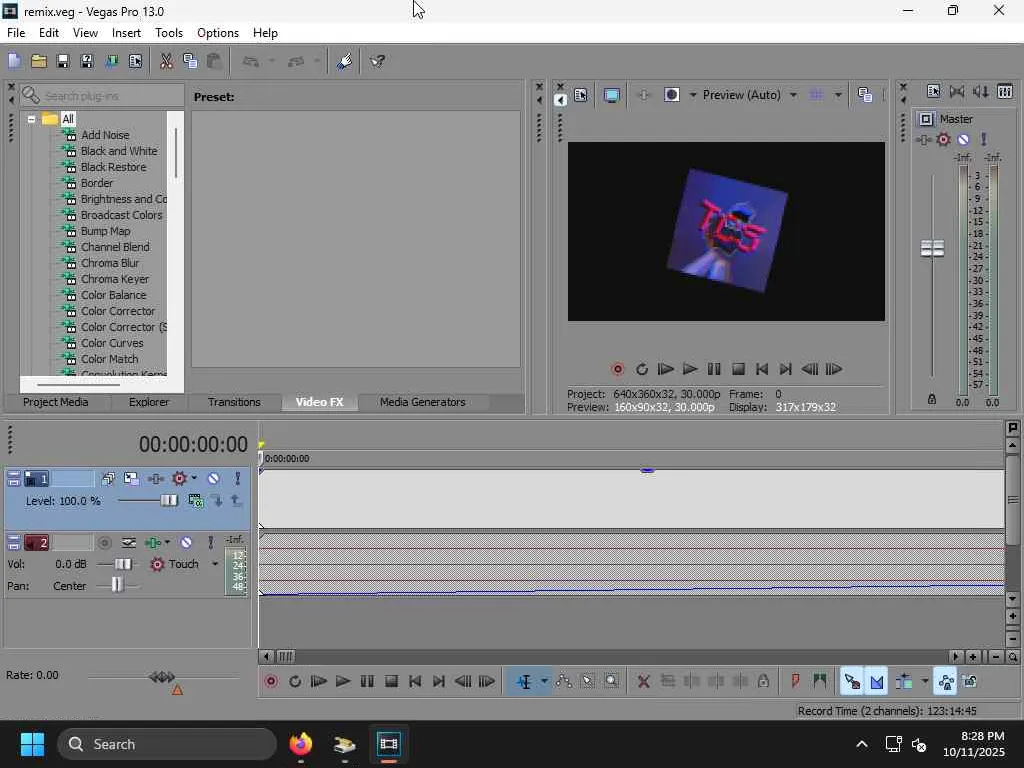Open Firefox from the taskbar
The image size is (1024, 768).
tap(300, 744)
